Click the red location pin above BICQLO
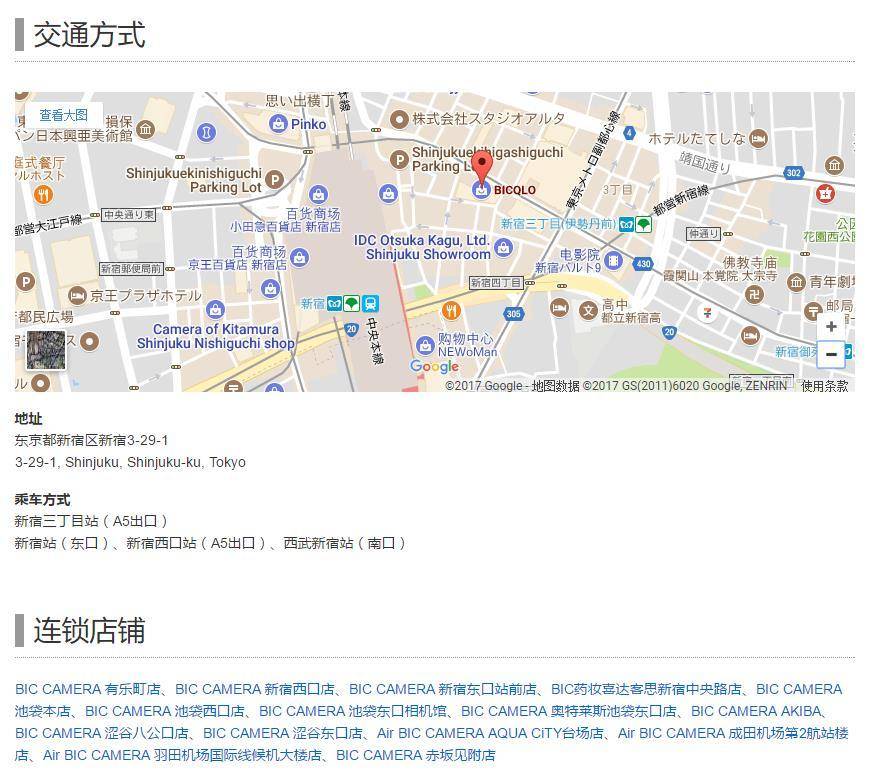Viewport: 871px width, 774px height. point(482,168)
